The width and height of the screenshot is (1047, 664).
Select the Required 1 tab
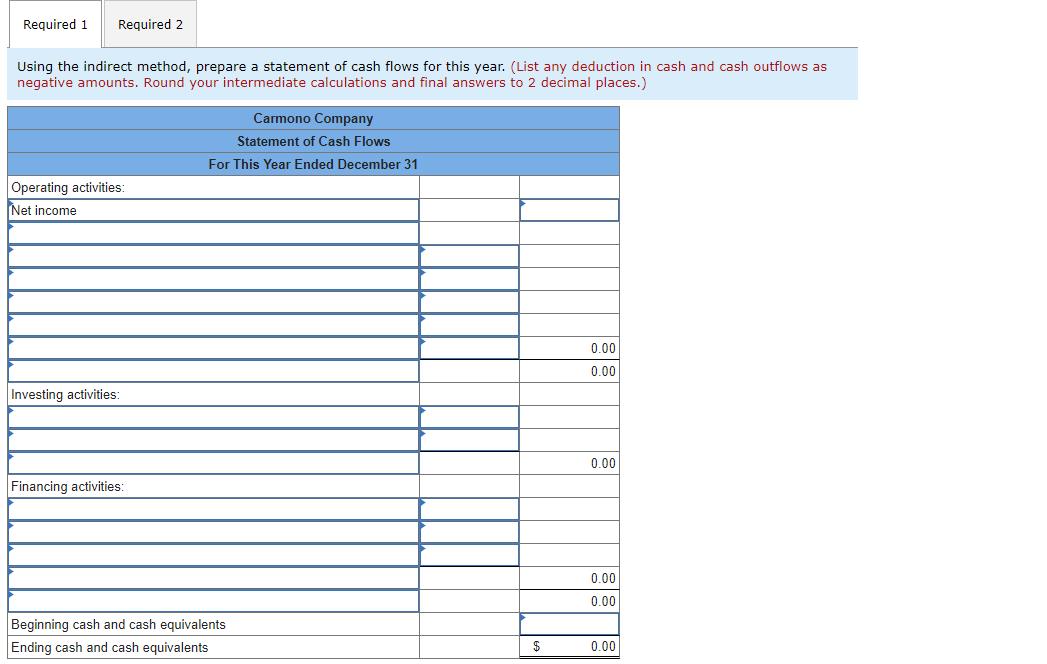(54, 24)
